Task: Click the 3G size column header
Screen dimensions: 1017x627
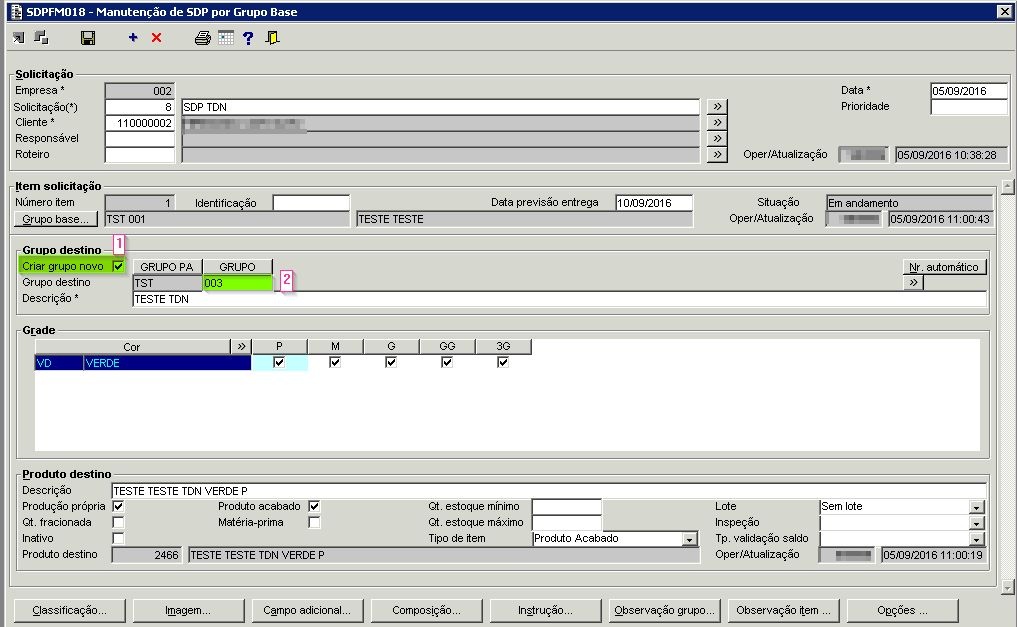Action: tap(503, 346)
